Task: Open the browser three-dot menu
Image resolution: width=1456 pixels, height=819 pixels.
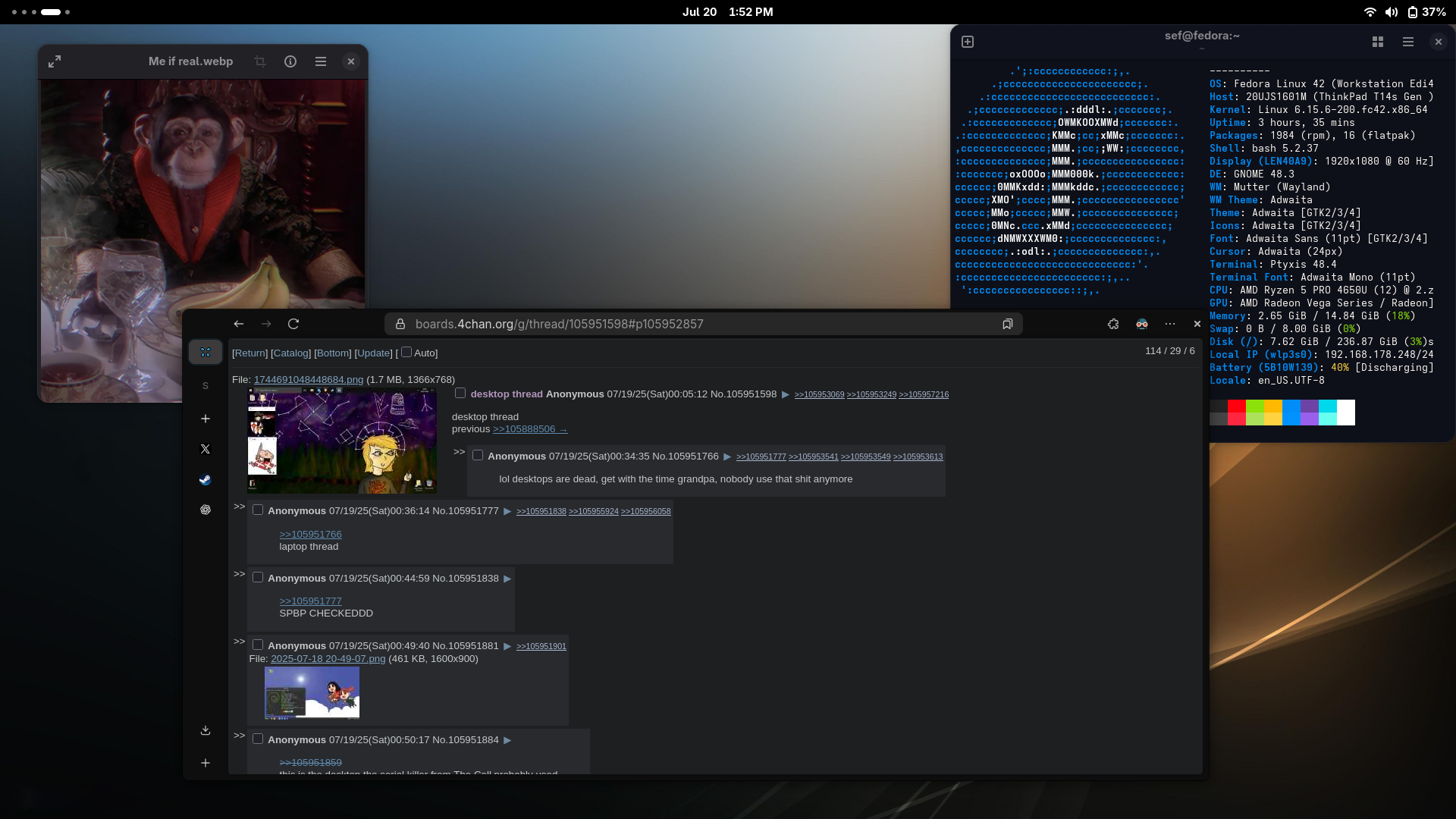Action: pyautogui.click(x=1170, y=324)
